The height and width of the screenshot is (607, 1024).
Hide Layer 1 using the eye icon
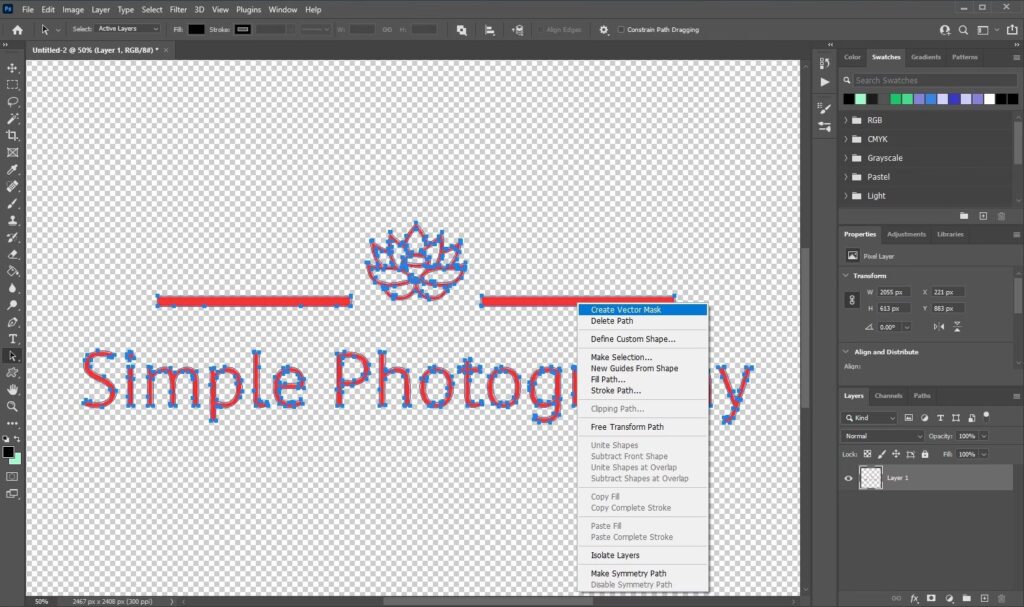(x=849, y=478)
